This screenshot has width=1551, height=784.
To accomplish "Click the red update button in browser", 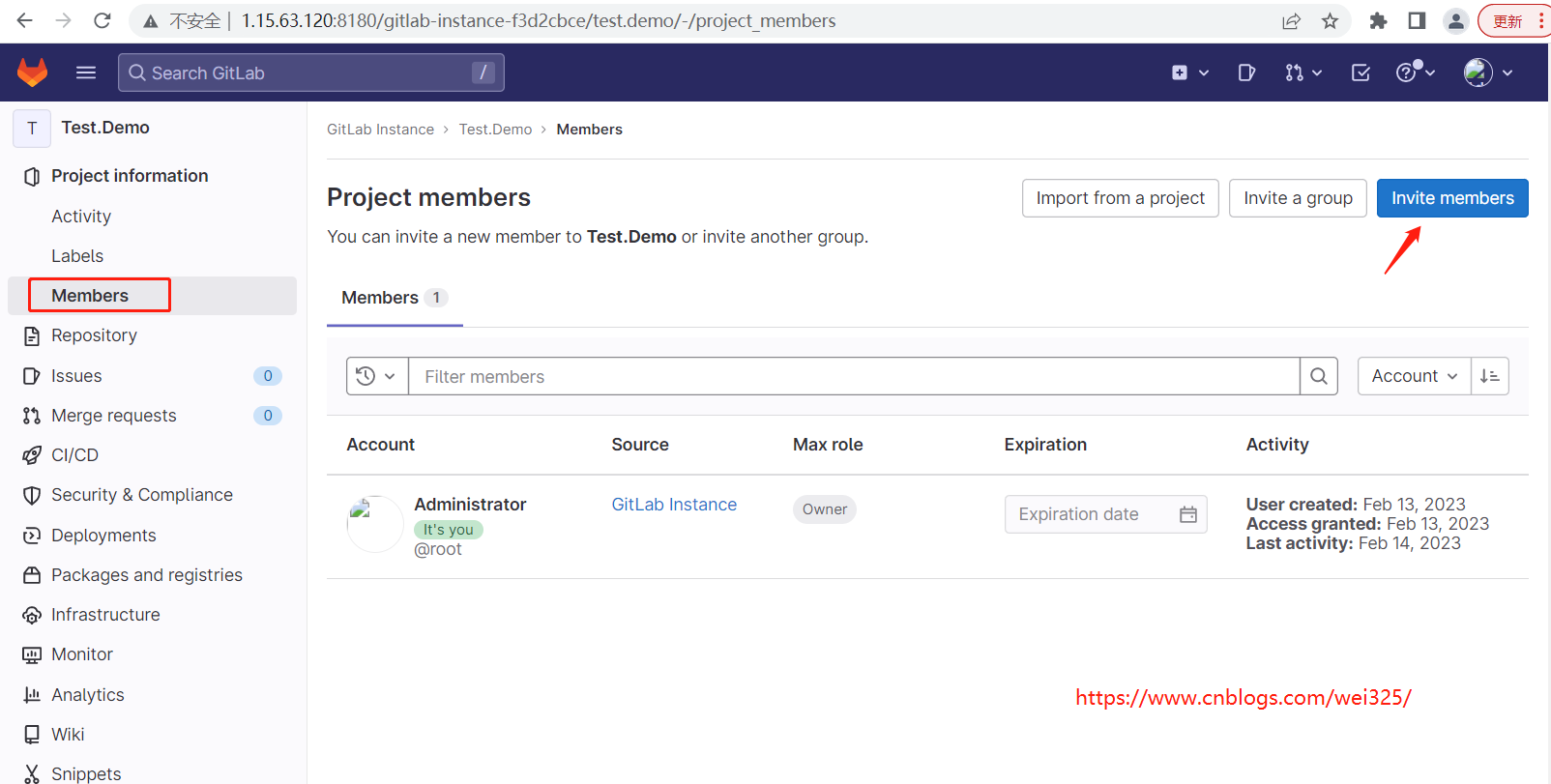I will tap(1514, 21).
